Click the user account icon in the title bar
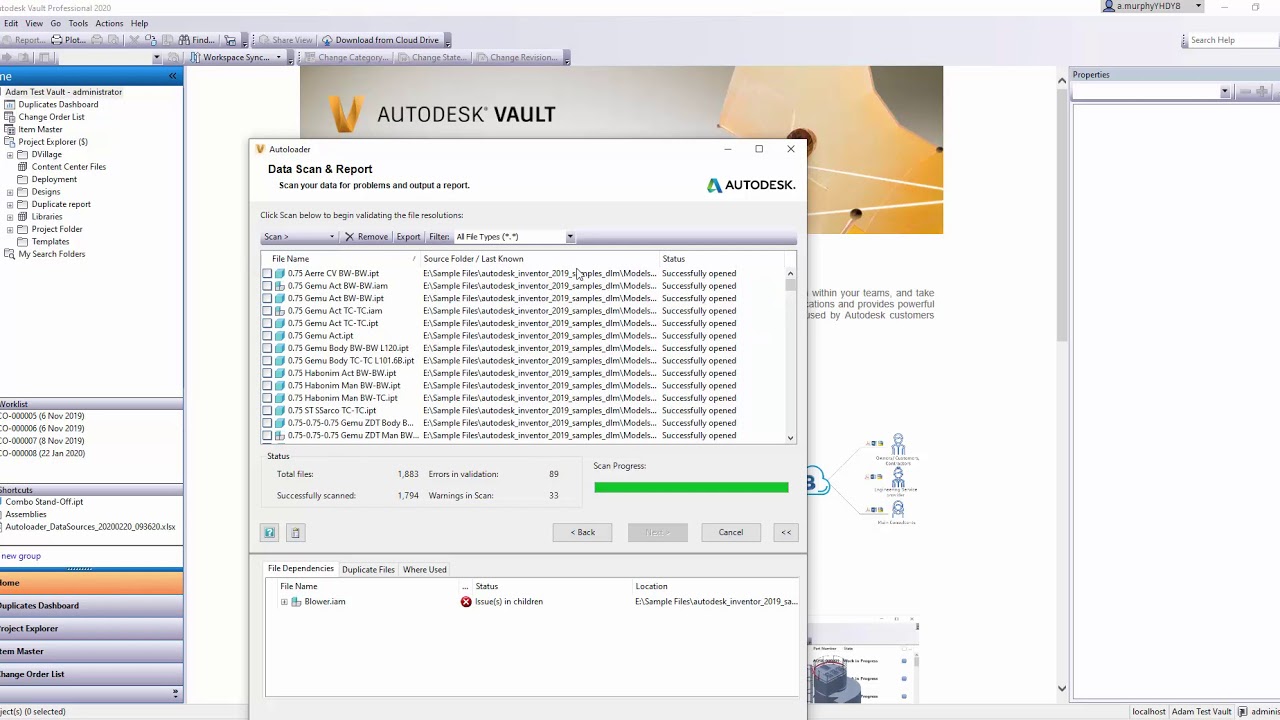 (x=1109, y=6)
